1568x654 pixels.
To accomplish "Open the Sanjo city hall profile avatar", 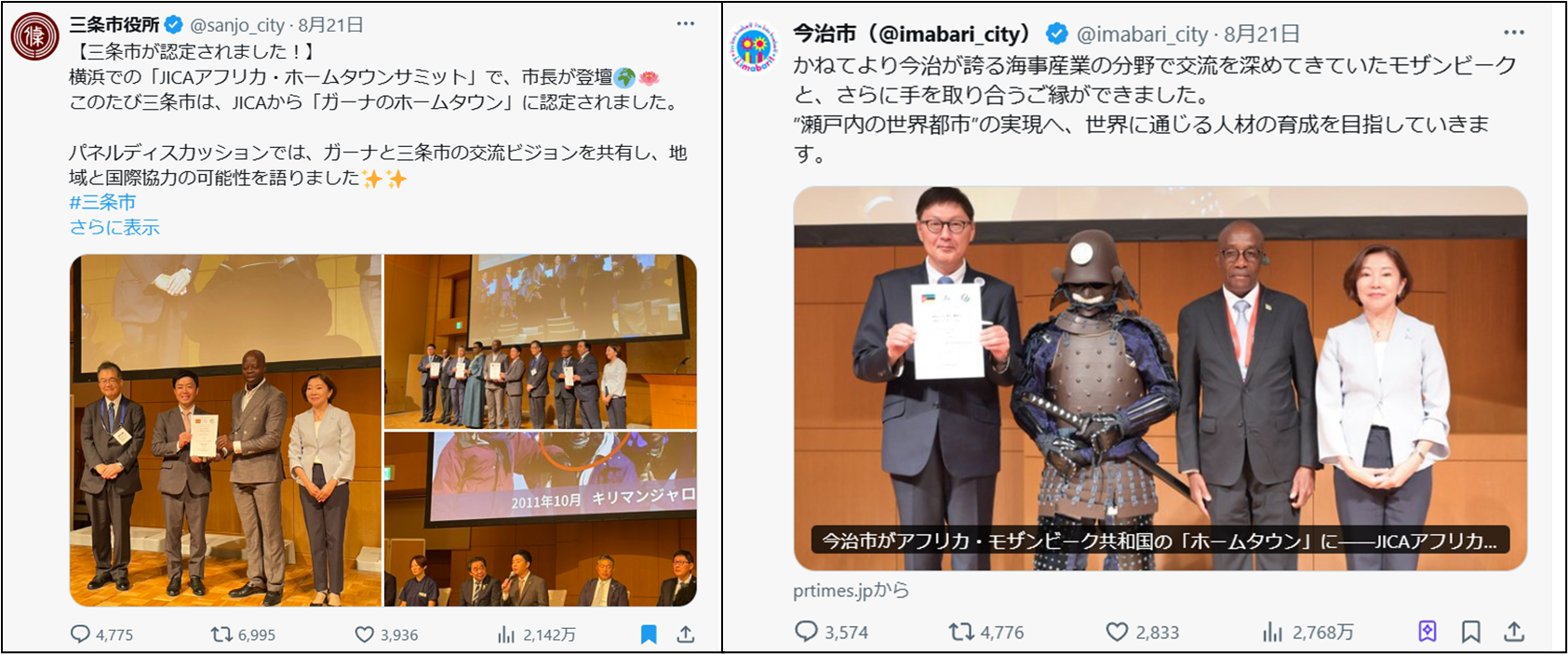I will tap(34, 36).
